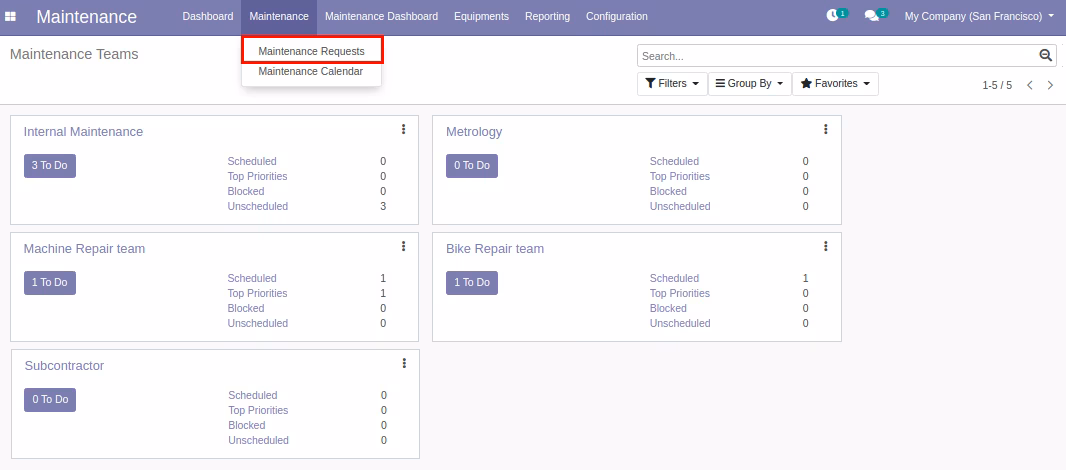This screenshot has width=1066, height=470.
Task: Click Scheduled link in Internal Maintenance
Action: tap(252, 161)
